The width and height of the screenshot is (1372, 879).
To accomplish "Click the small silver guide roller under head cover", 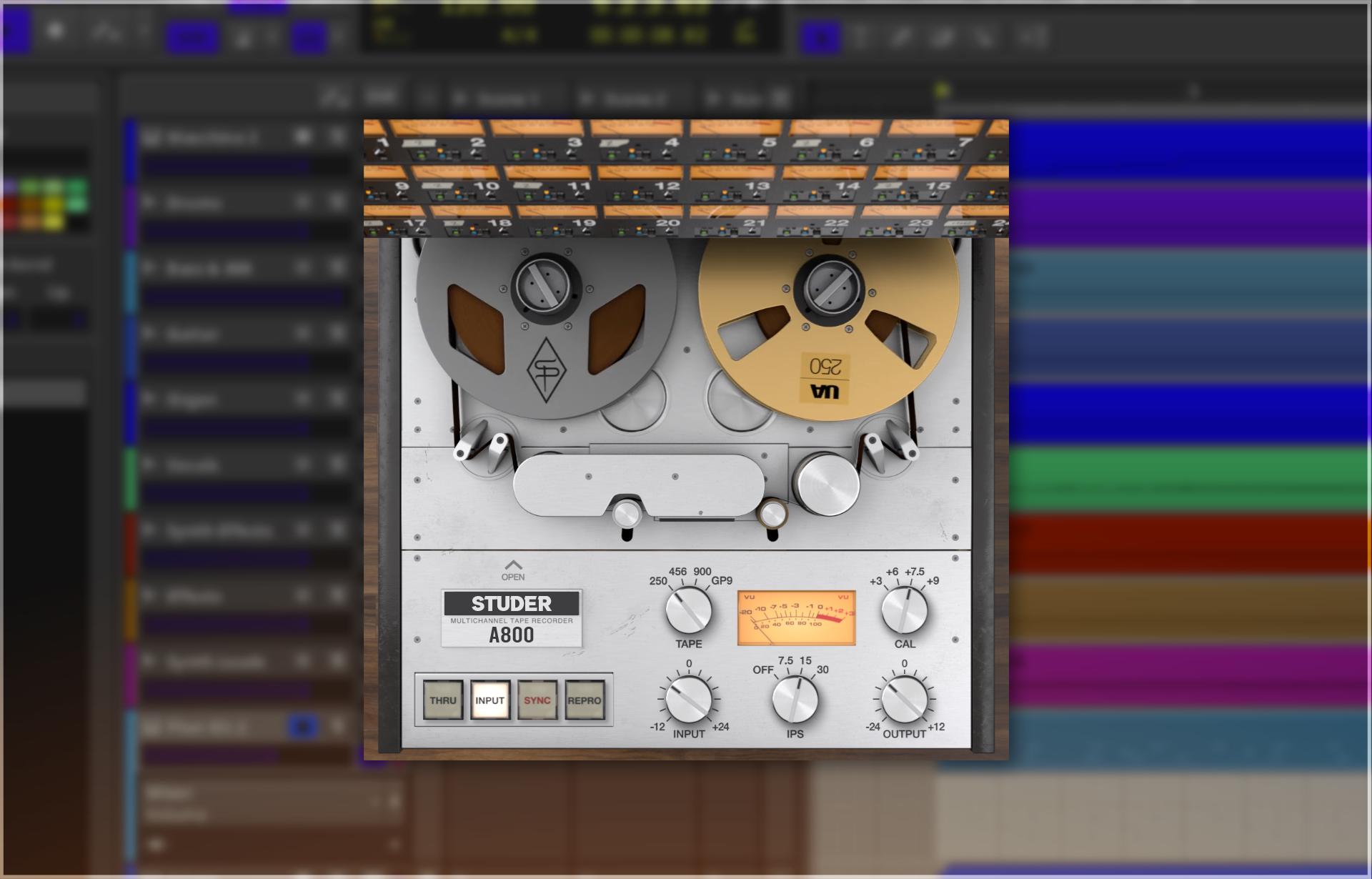I will point(627,514).
